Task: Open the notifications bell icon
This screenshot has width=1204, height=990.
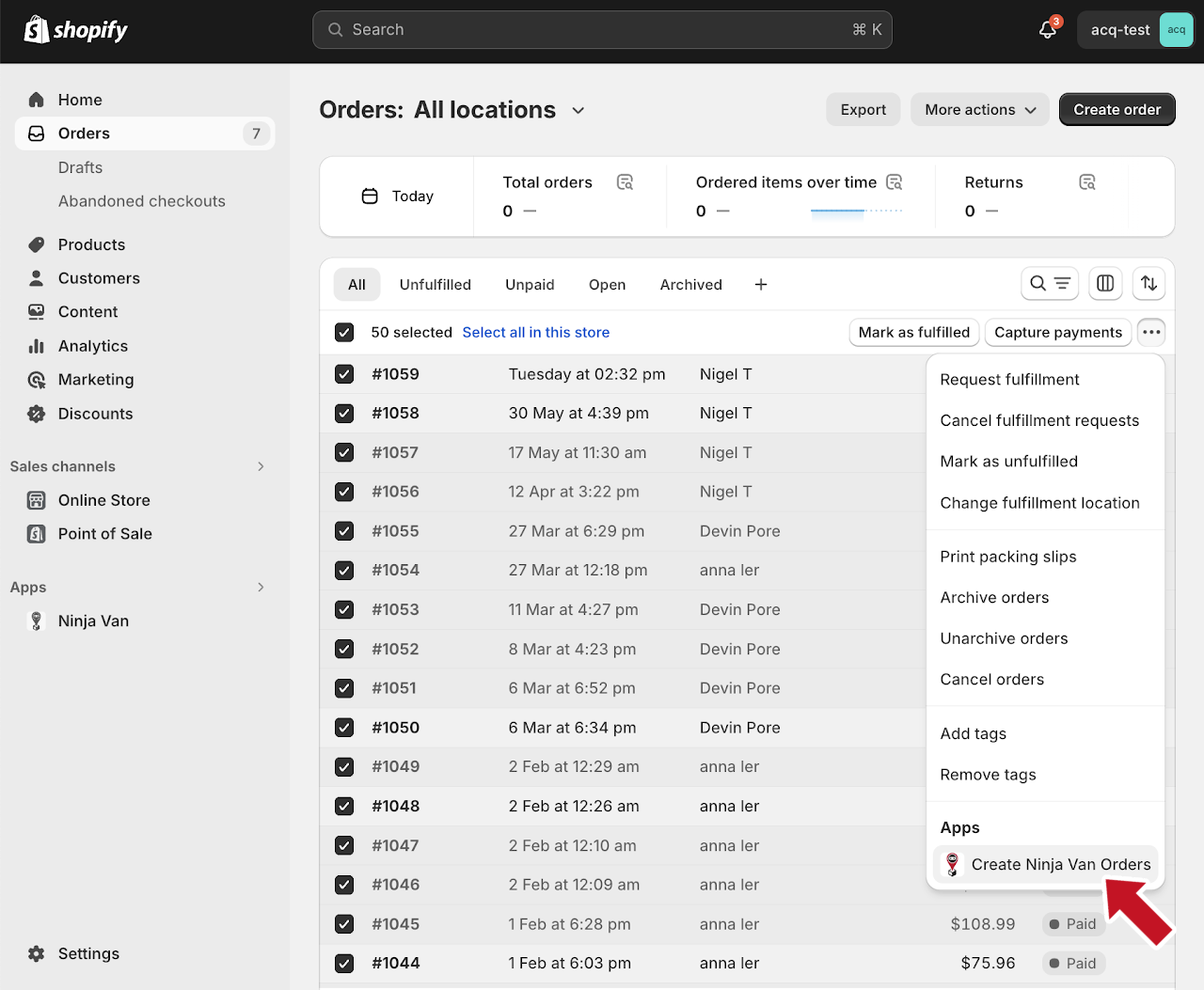Action: pyautogui.click(x=1047, y=30)
